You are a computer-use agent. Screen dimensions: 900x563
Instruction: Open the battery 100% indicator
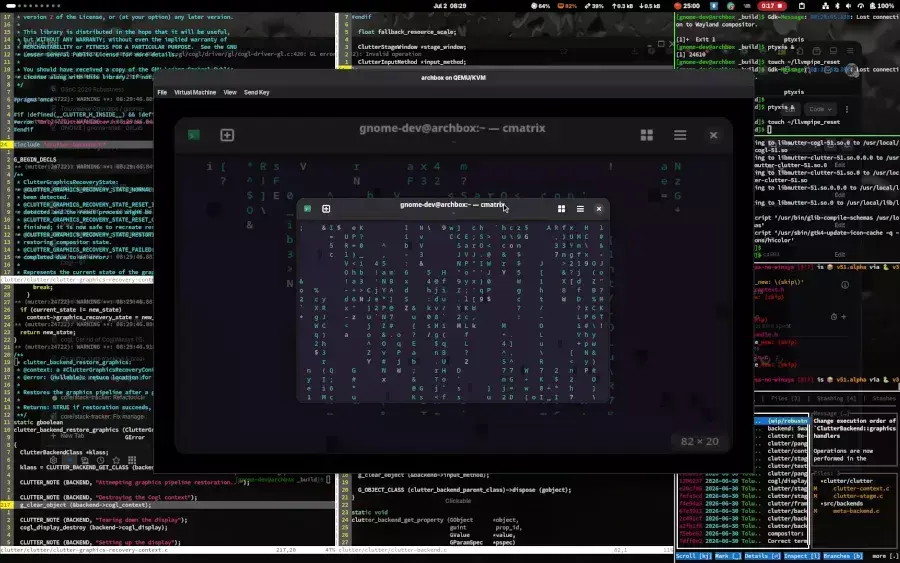[x=882, y=6]
